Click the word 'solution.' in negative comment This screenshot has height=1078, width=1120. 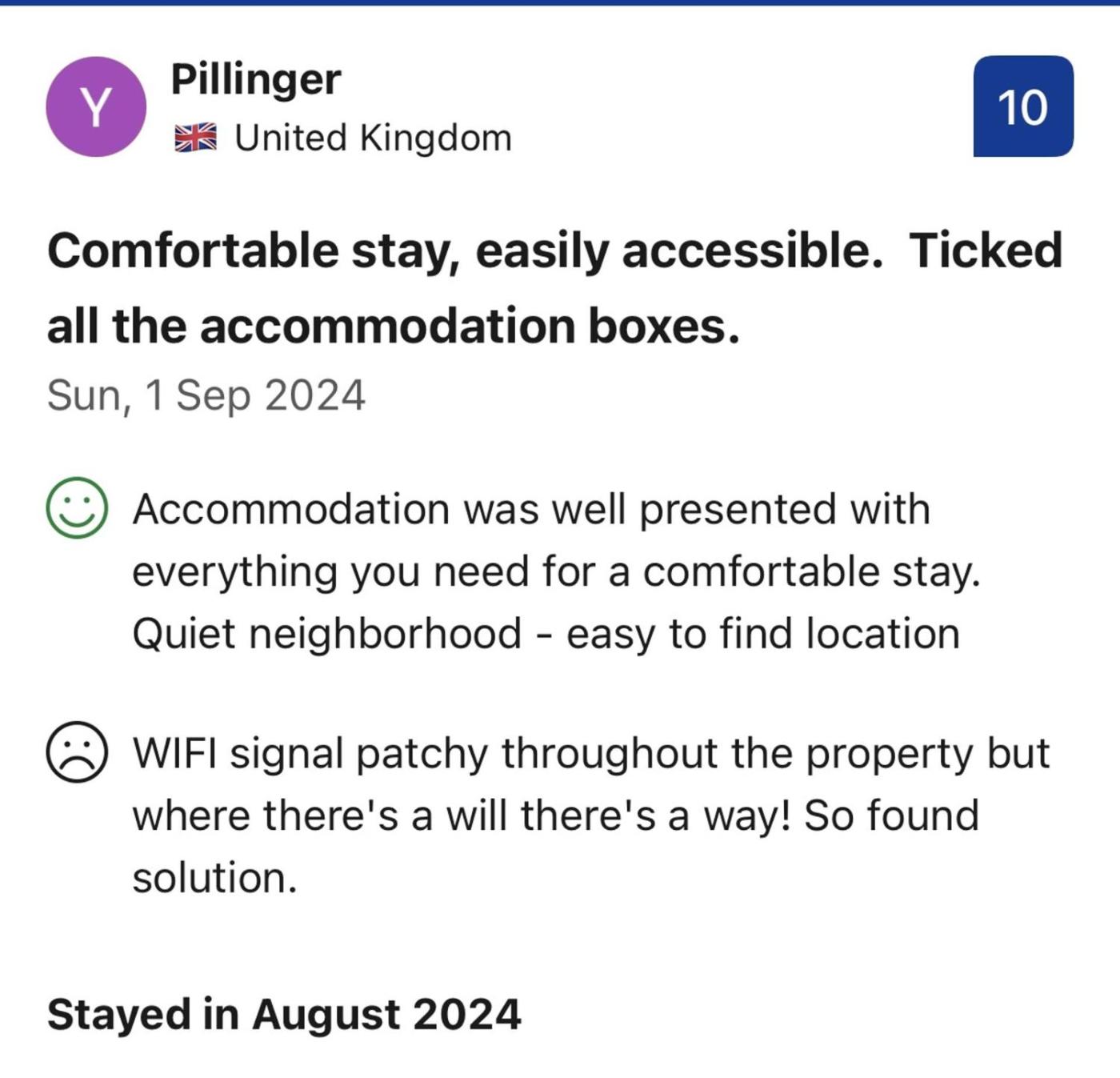(214, 878)
